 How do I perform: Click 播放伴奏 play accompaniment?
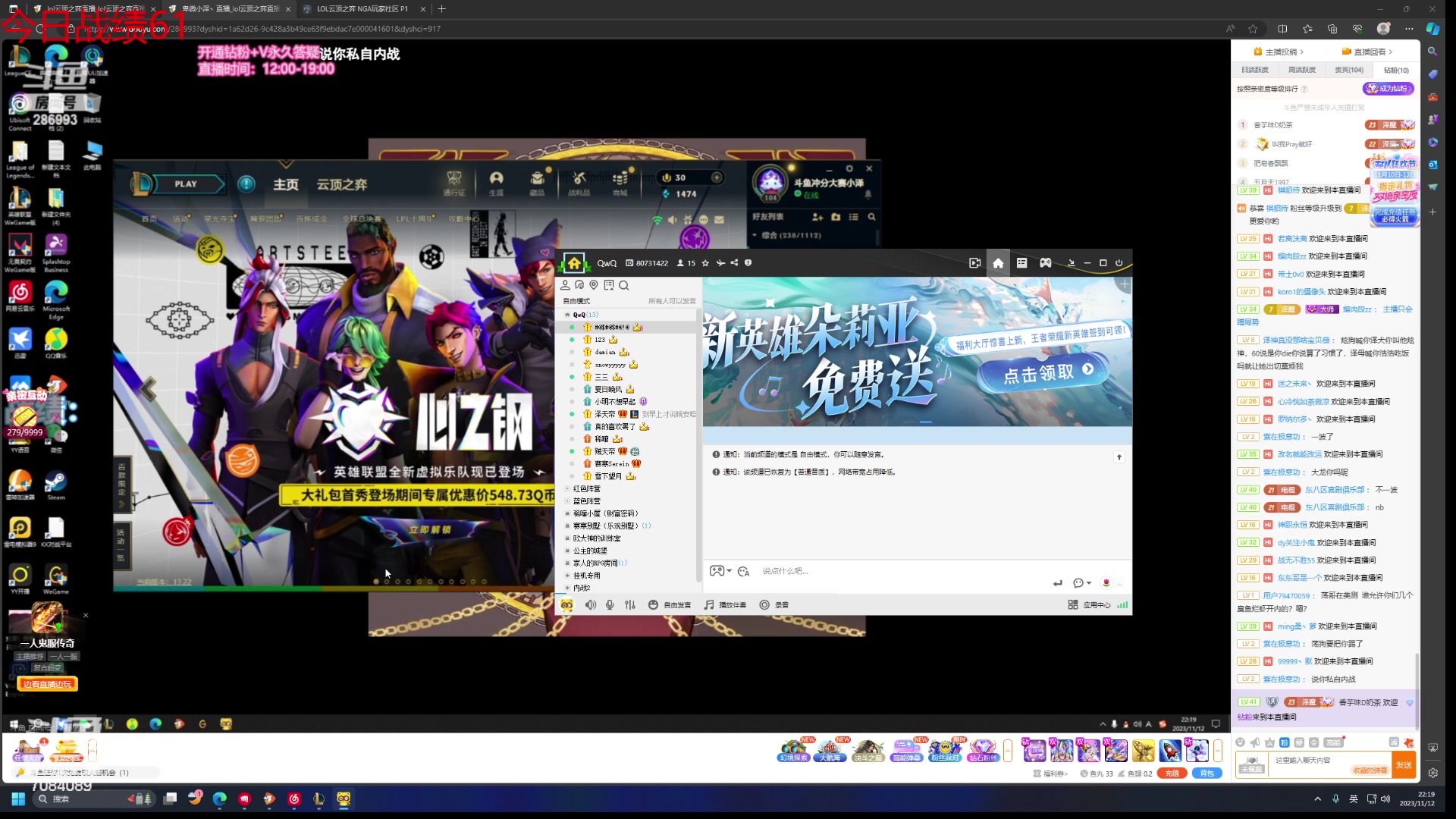725,604
